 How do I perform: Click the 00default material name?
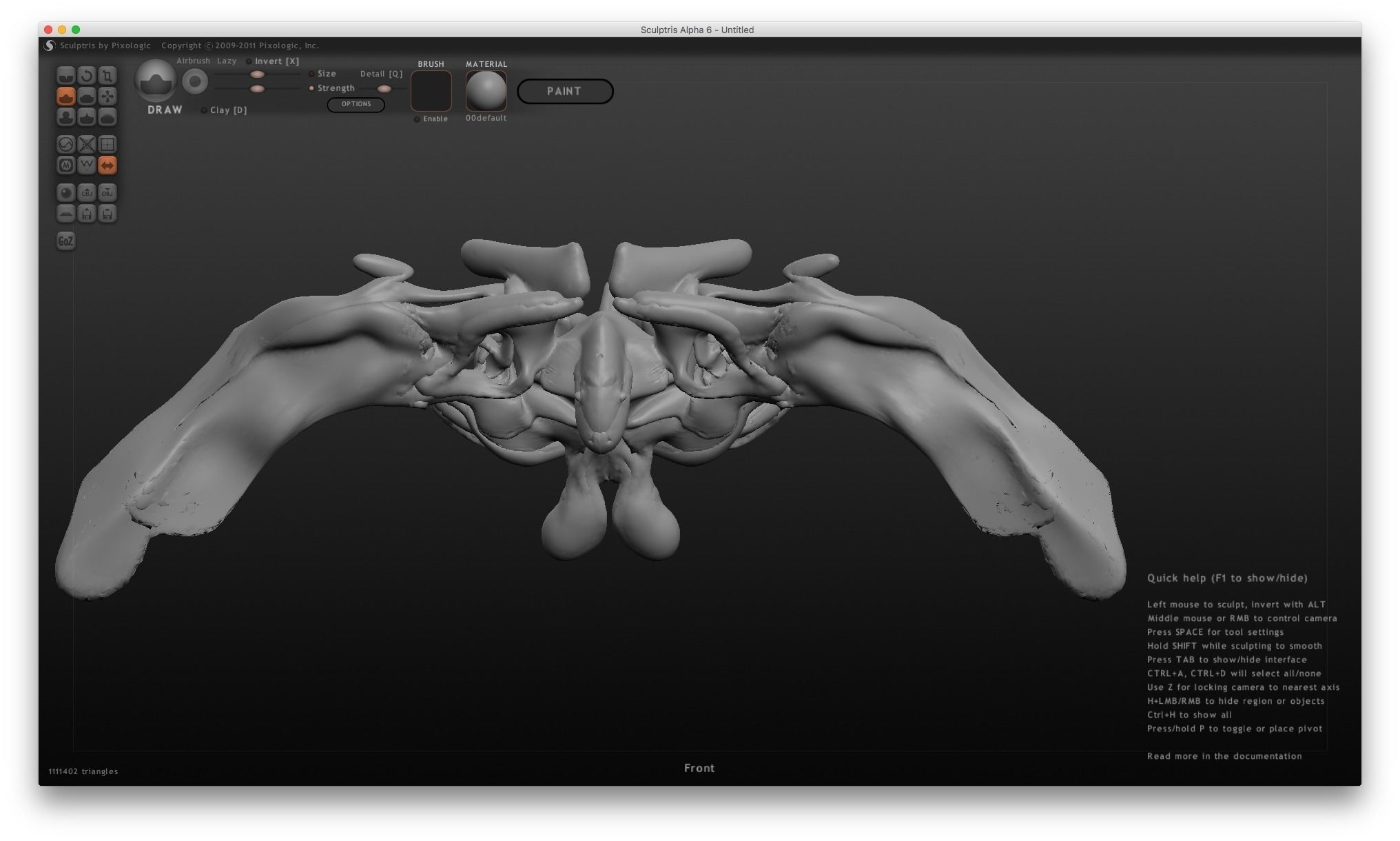click(486, 118)
